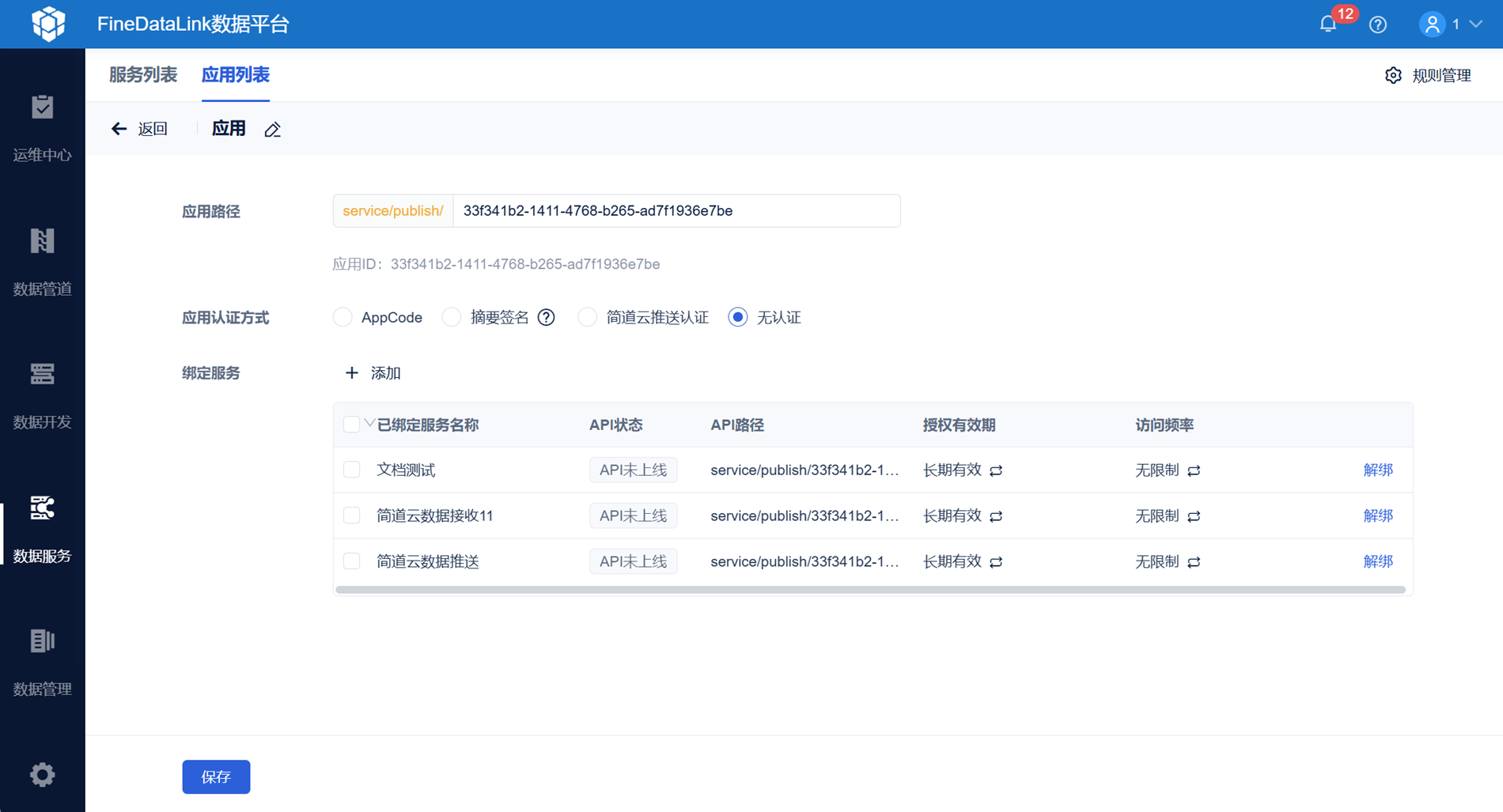Click the table horizontal scrollbar

coord(870,590)
